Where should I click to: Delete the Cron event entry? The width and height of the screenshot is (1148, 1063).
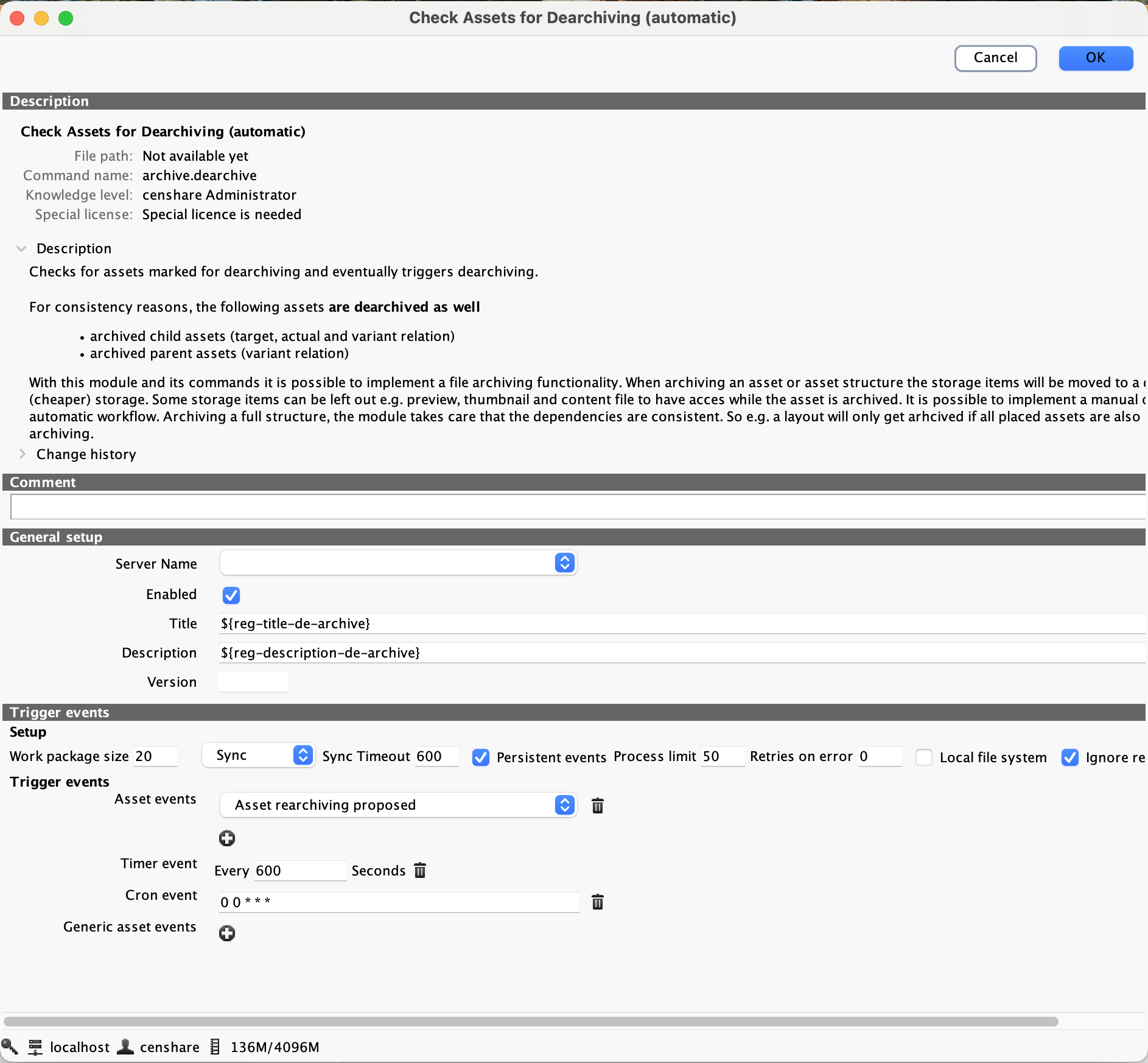pos(598,902)
